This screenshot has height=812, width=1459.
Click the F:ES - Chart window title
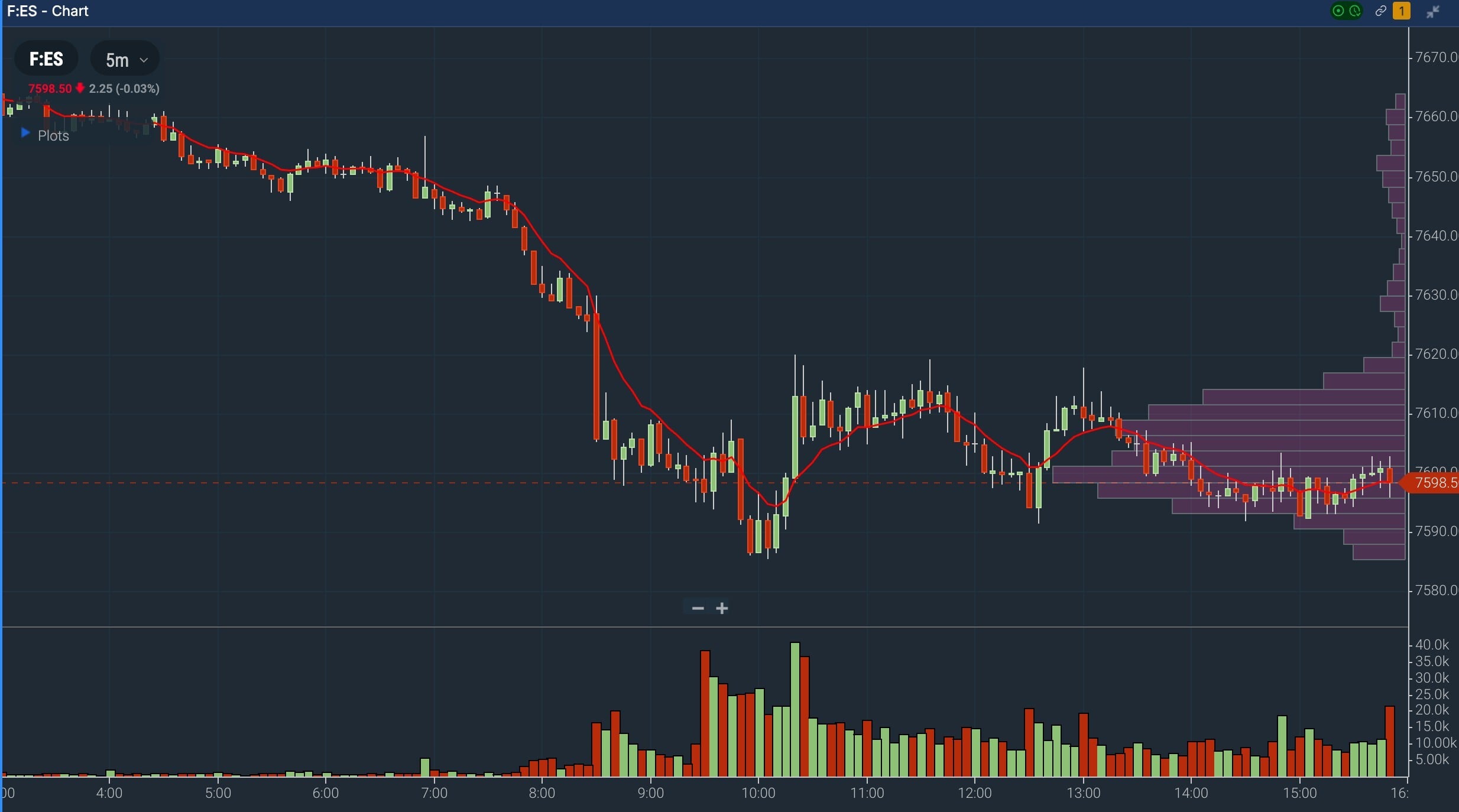tap(48, 11)
